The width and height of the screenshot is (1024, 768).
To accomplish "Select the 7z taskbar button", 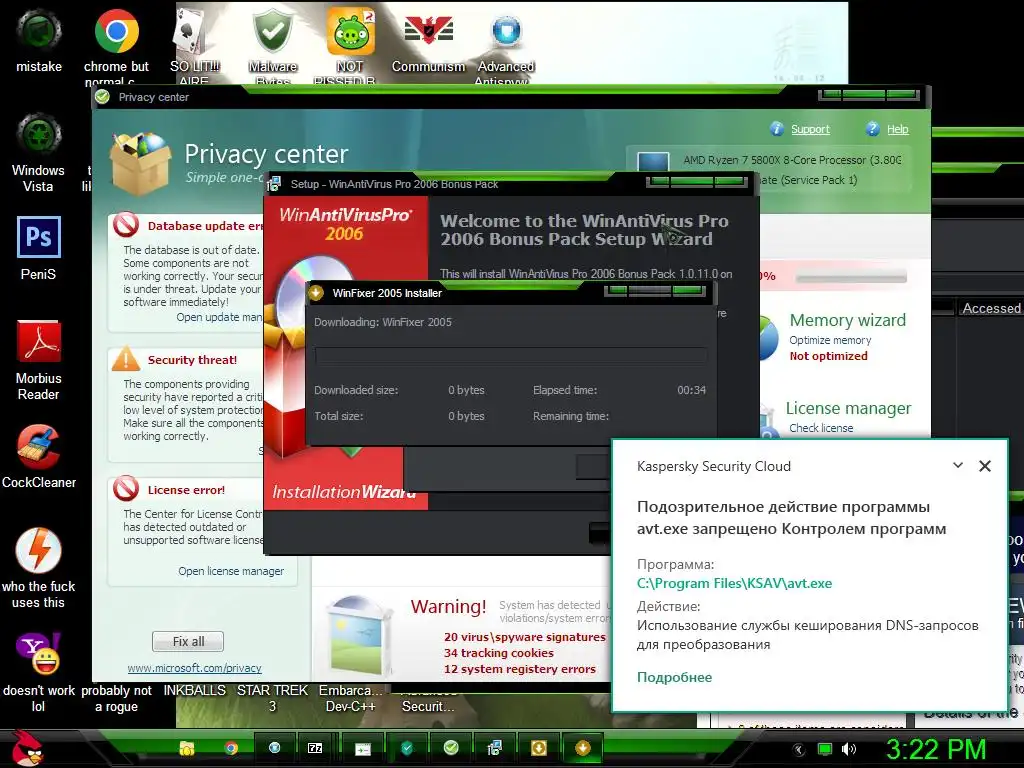I will pos(315,748).
